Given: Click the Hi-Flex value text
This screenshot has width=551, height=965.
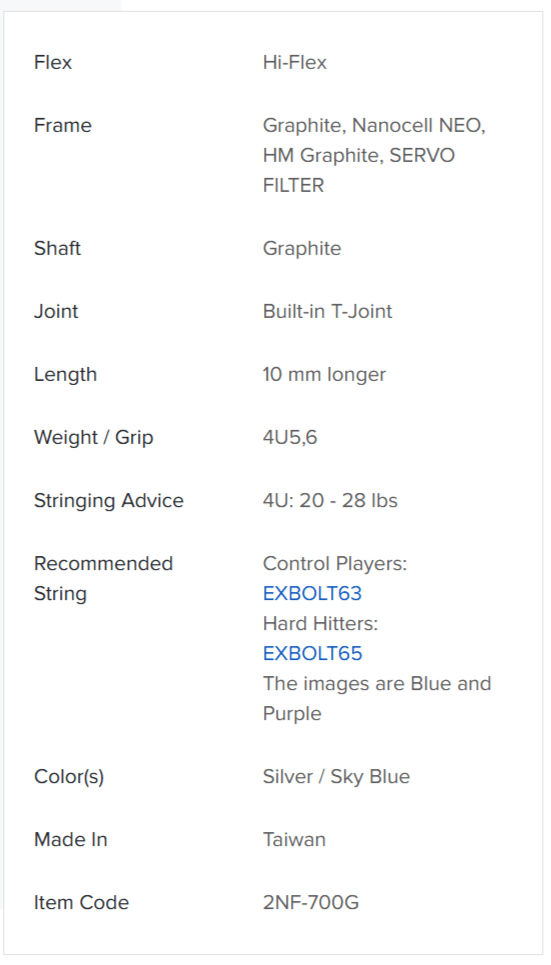Looking at the screenshot, I should click(294, 62).
